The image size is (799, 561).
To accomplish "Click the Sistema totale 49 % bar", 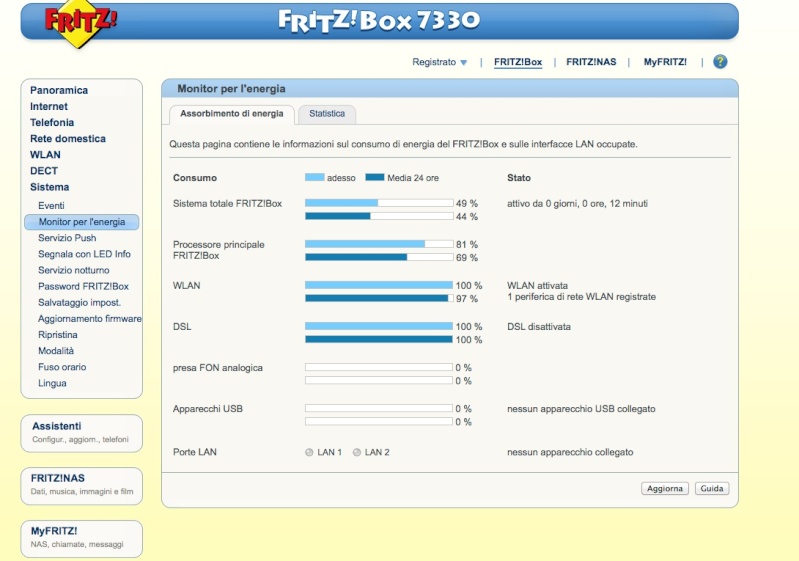I will [379, 203].
